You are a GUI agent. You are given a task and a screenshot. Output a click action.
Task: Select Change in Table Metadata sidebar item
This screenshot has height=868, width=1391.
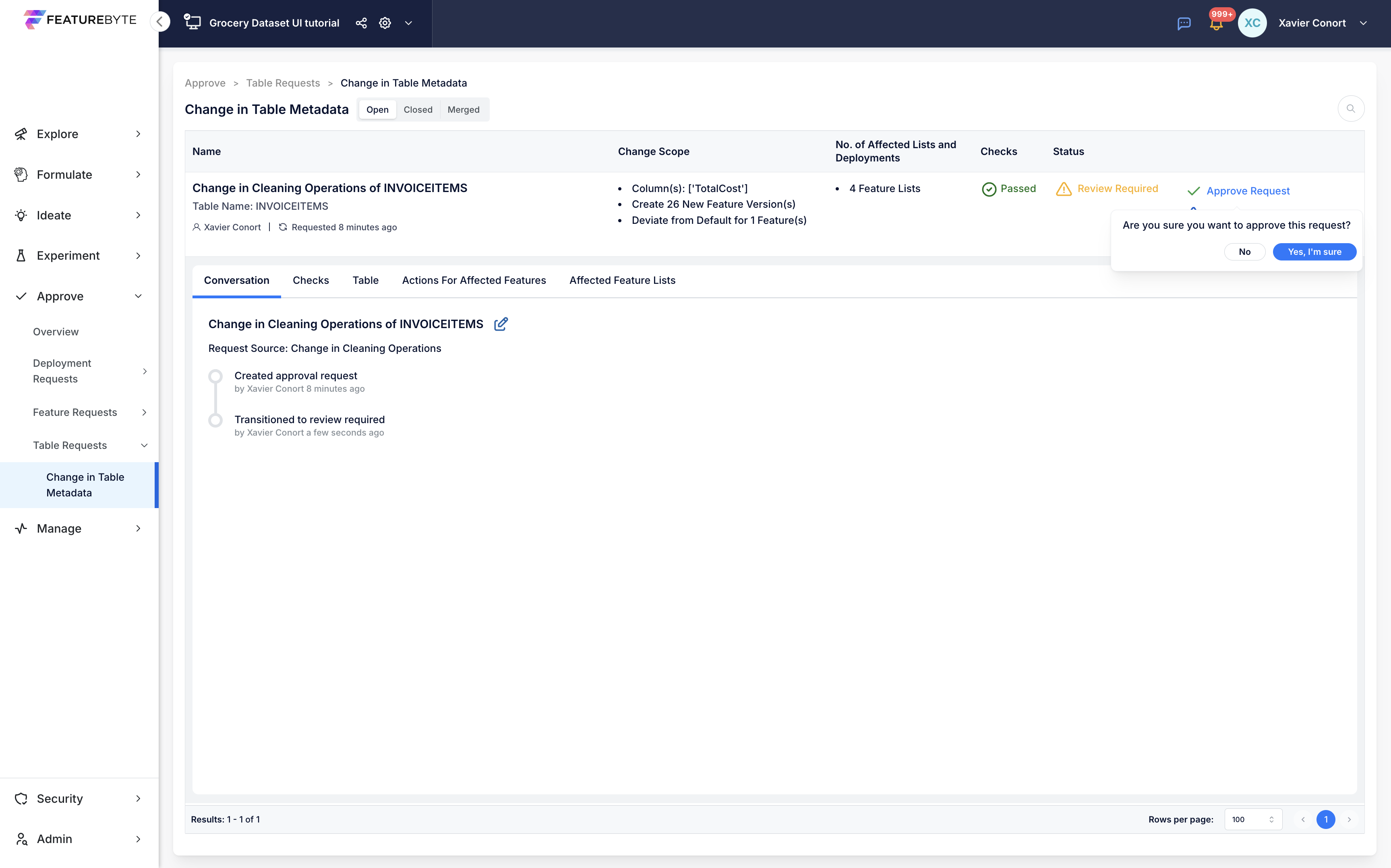pos(79,485)
